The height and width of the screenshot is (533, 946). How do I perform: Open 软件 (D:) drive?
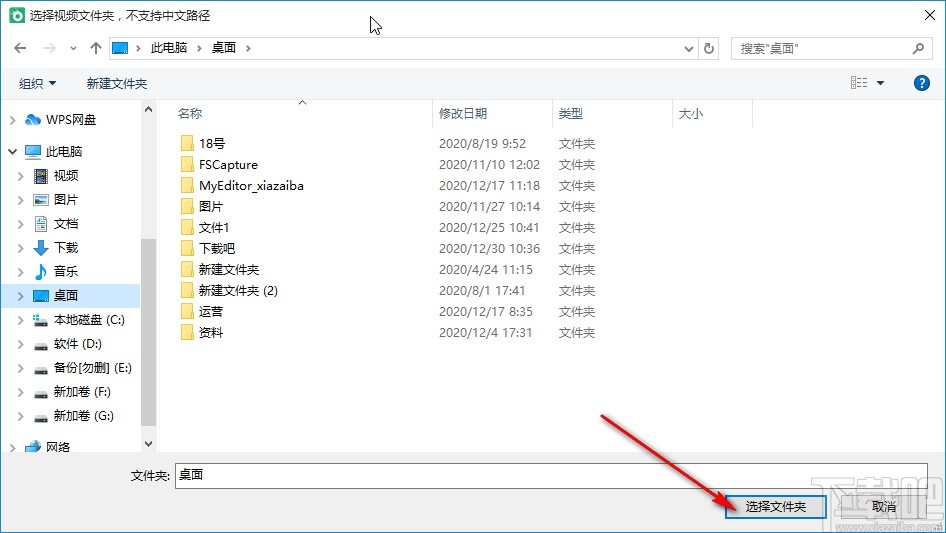click(x=77, y=344)
